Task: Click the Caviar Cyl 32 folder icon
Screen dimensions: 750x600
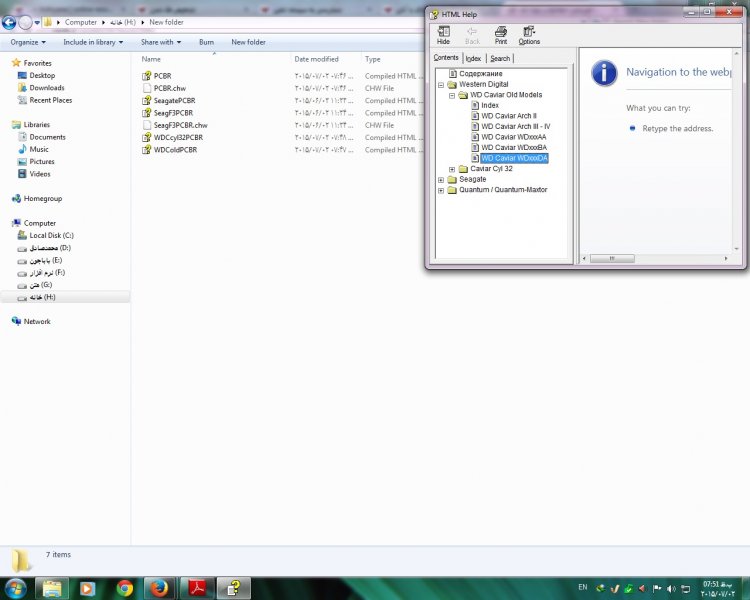Action: pos(463,169)
